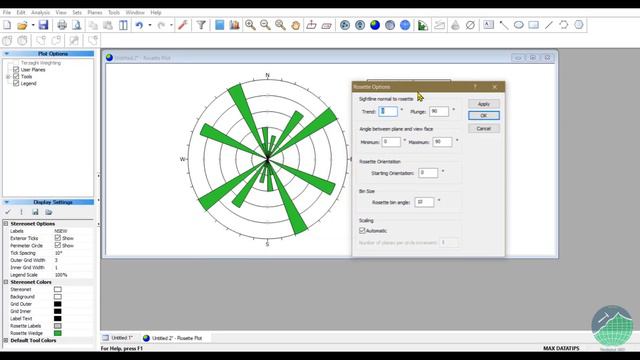This screenshot has height=360, width=640.
Task: Select the Text Box annotation tool
Action: coord(488,25)
